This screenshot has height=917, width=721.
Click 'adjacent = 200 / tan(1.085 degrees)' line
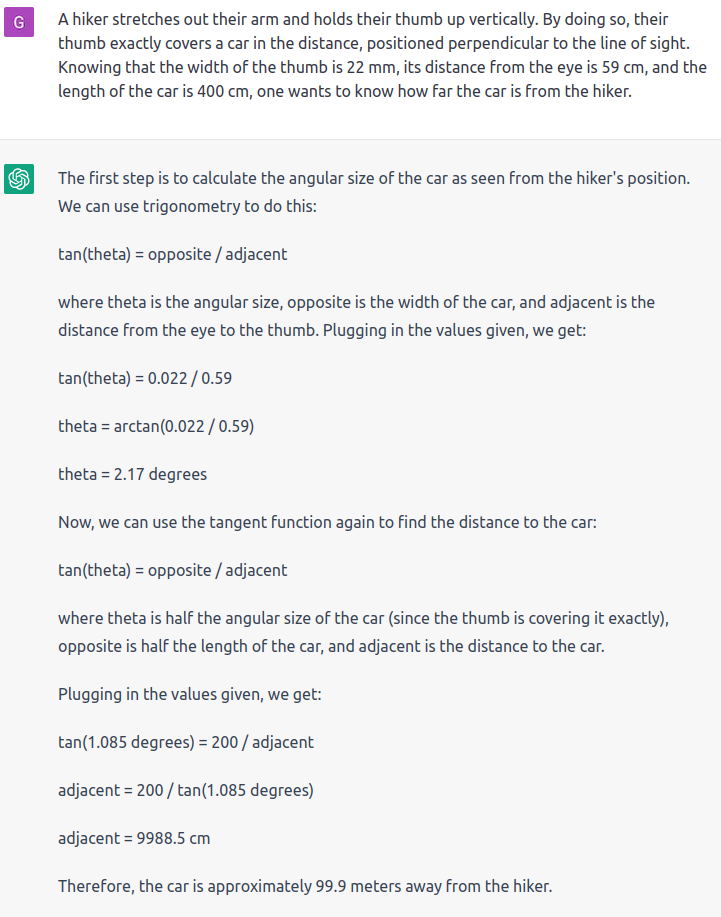(x=186, y=790)
